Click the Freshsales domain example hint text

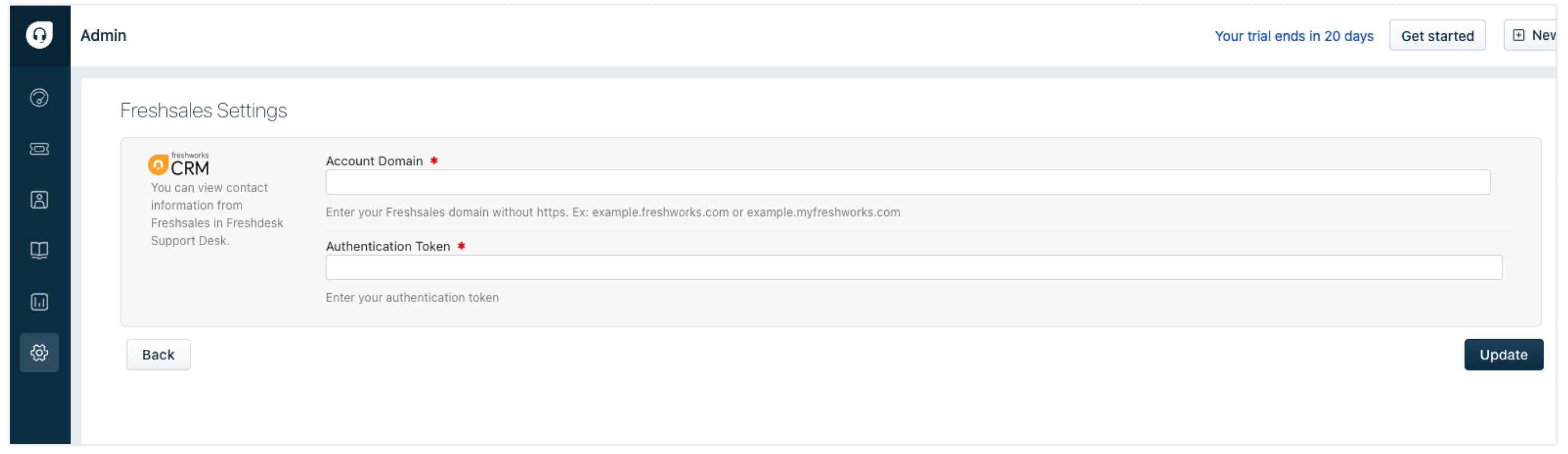click(x=613, y=212)
